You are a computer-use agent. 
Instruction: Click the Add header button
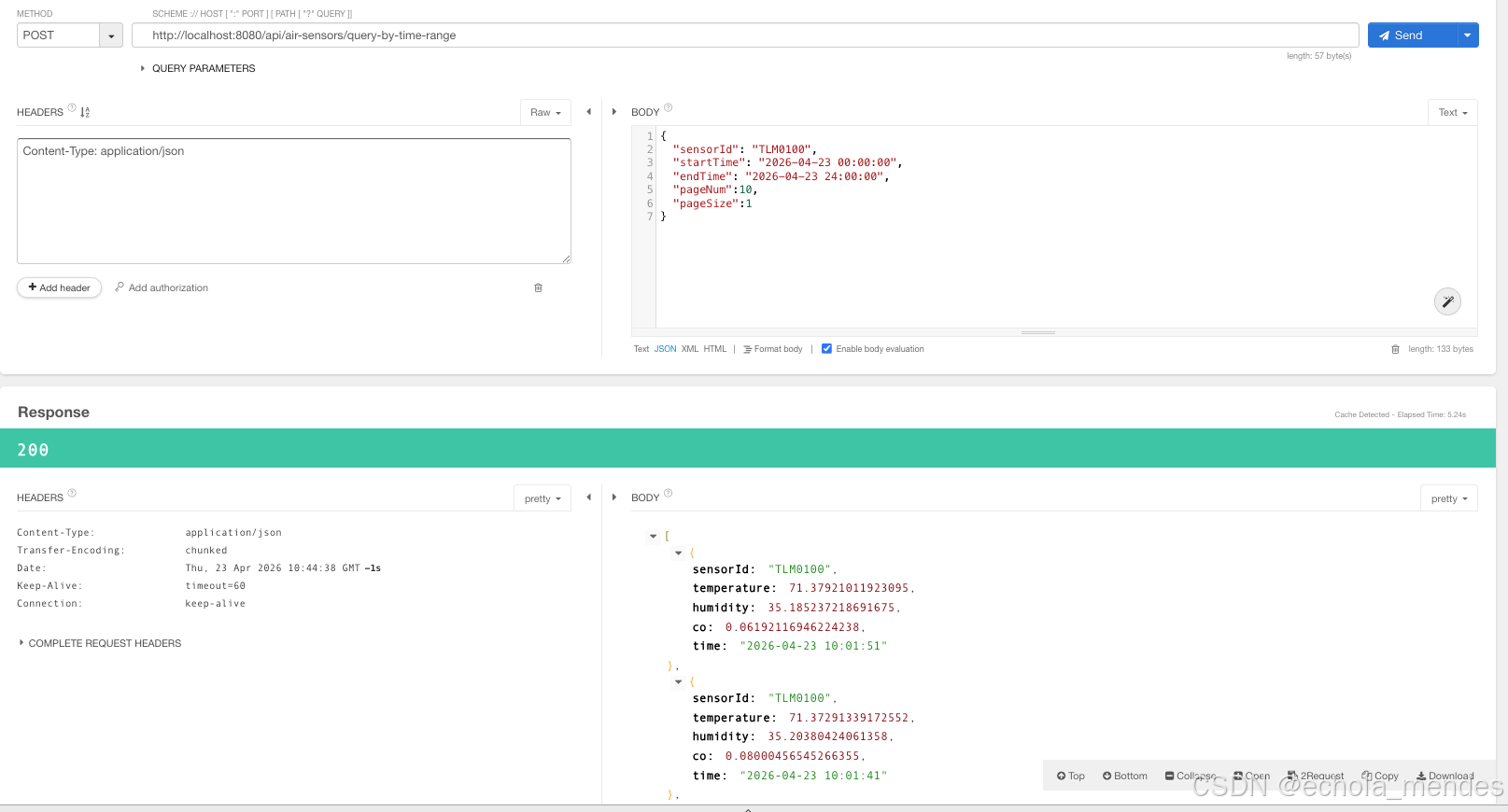click(59, 287)
